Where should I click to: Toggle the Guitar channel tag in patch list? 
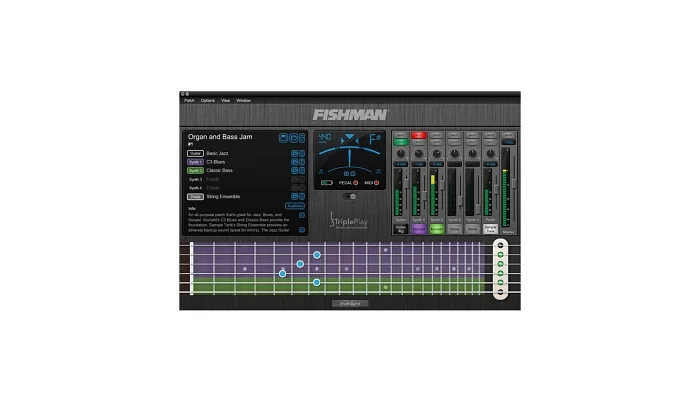[195, 153]
